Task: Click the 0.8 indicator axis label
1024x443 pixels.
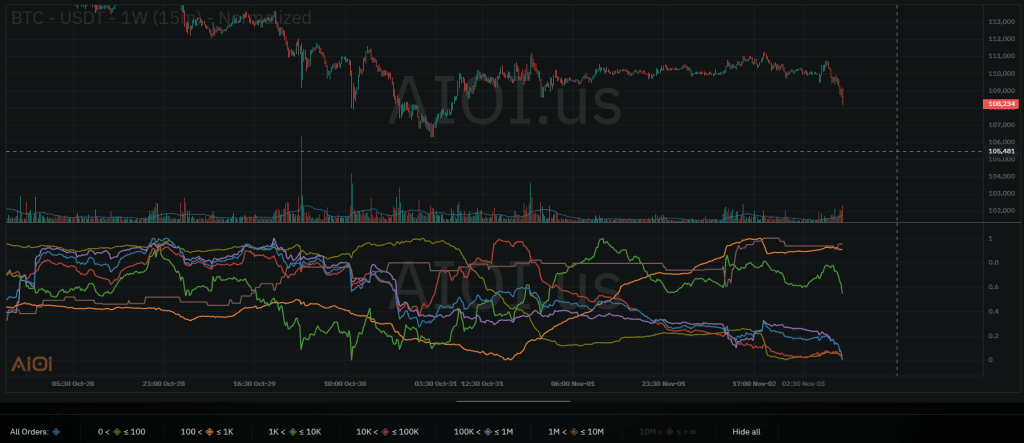Action: tap(990, 263)
